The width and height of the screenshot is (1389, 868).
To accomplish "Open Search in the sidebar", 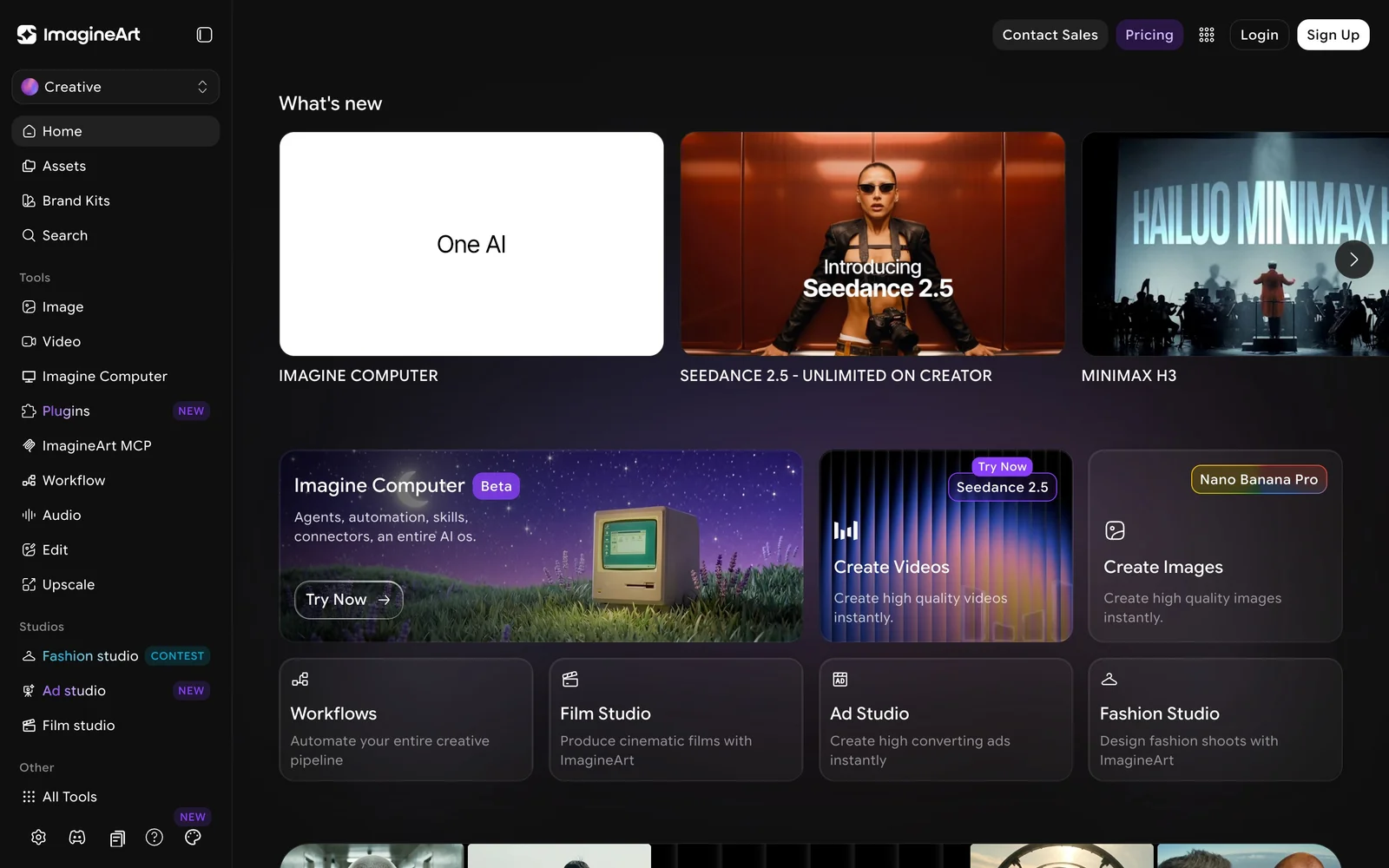I will coord(115,235).
